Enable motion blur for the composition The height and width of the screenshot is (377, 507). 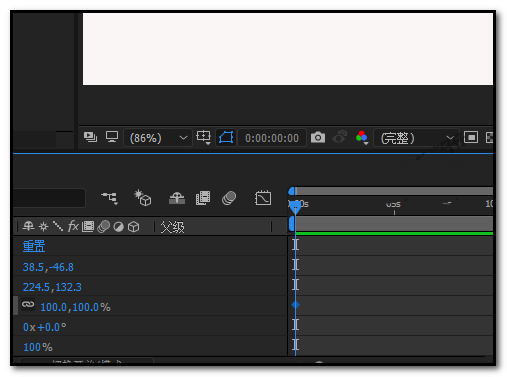tap(229, 198)
